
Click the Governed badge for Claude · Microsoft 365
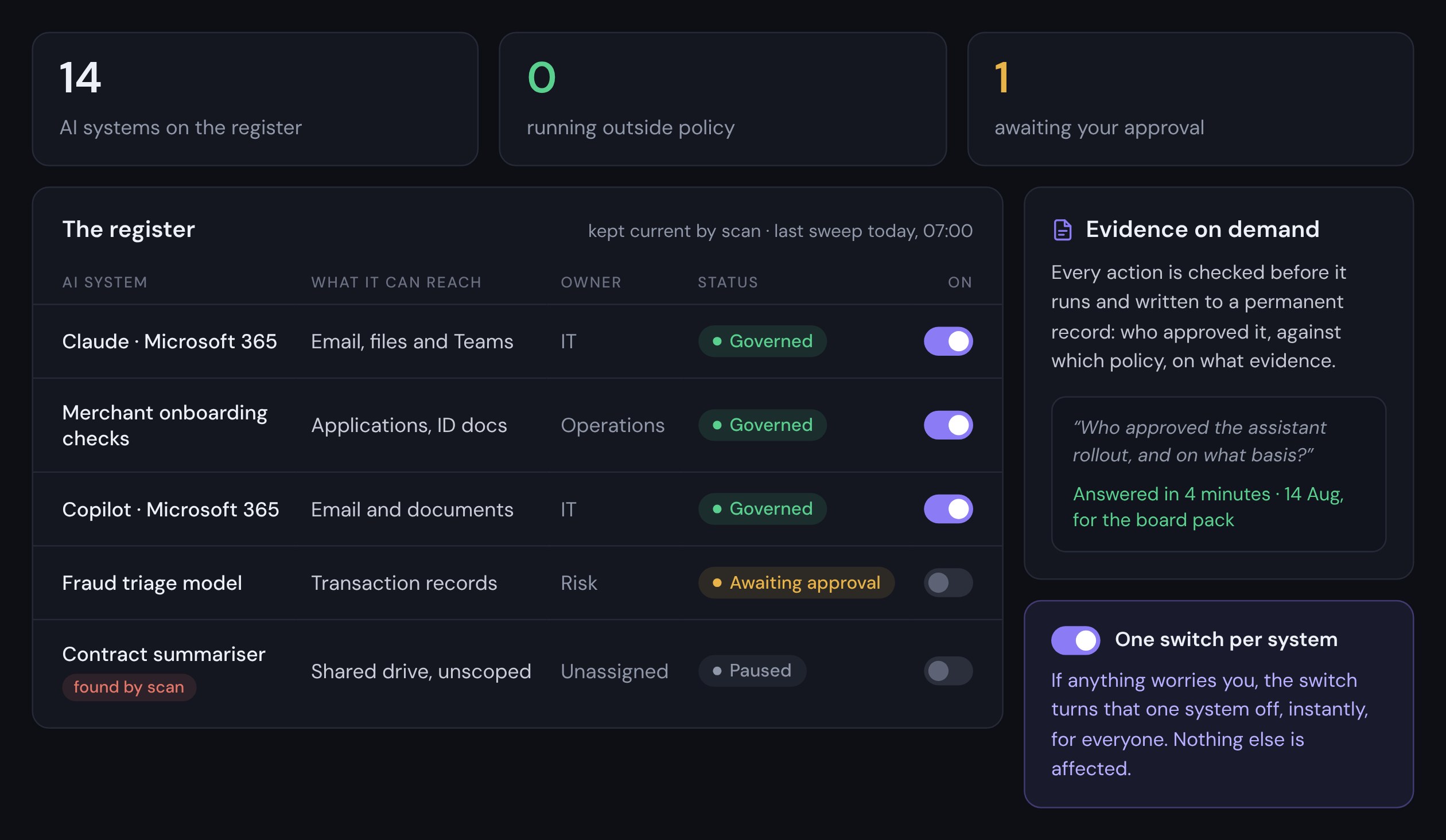763,341
